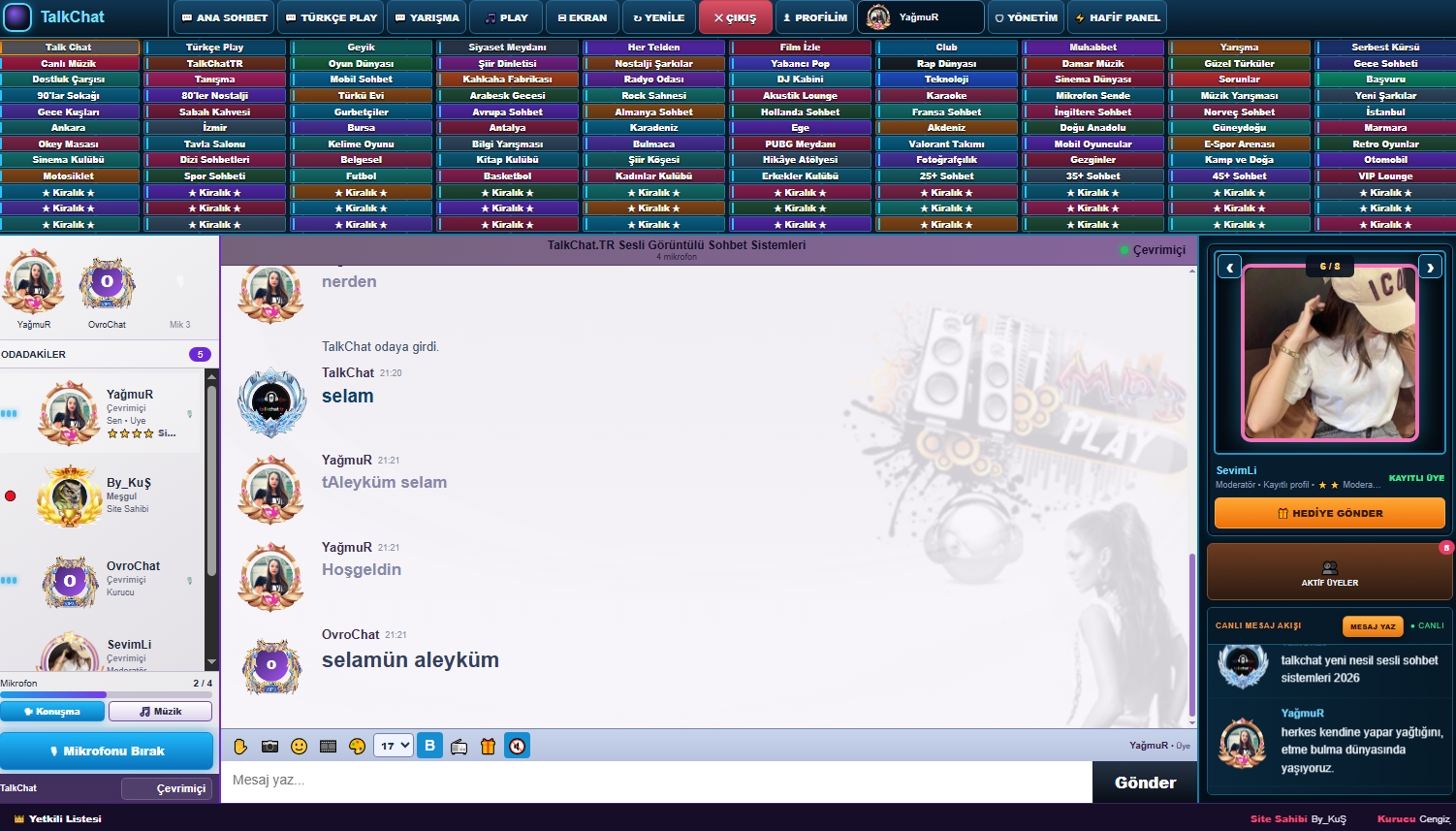This screenshot has width=1456, height=831.
Task: Click the Yetkili Listesi link
Action: pyautogui.click(x=58, y=818)
